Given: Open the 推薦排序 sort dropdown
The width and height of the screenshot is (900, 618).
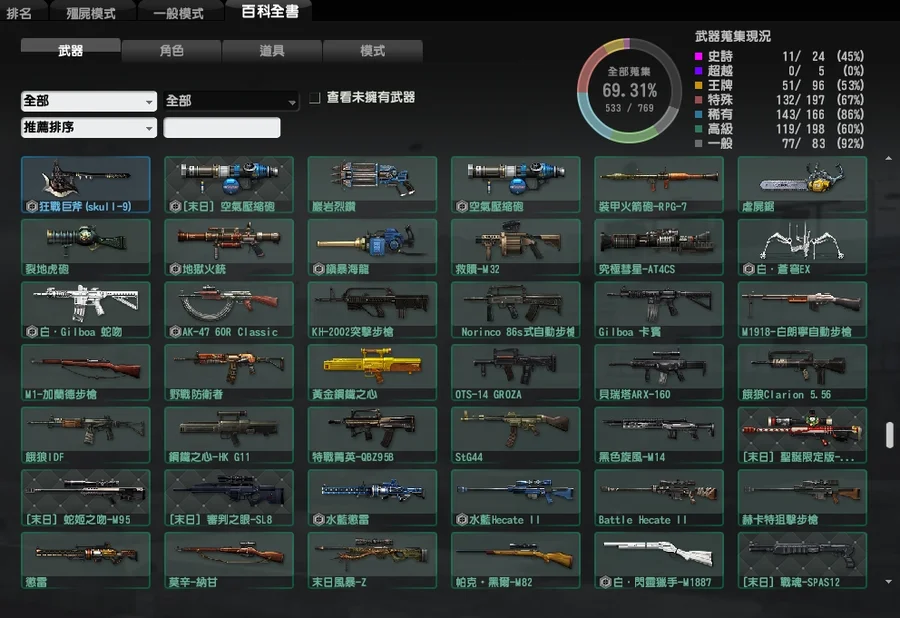Looking at the screenshot, I should (89, 128).
